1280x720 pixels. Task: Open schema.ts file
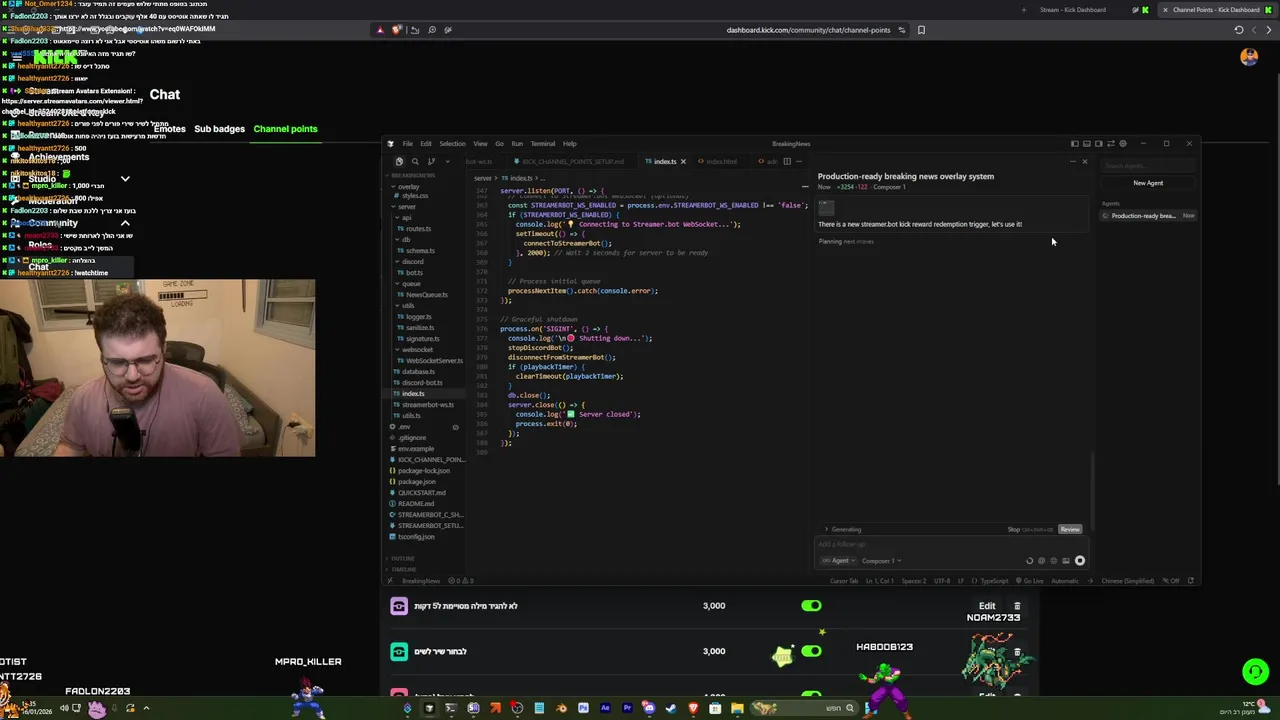point(420,251)
